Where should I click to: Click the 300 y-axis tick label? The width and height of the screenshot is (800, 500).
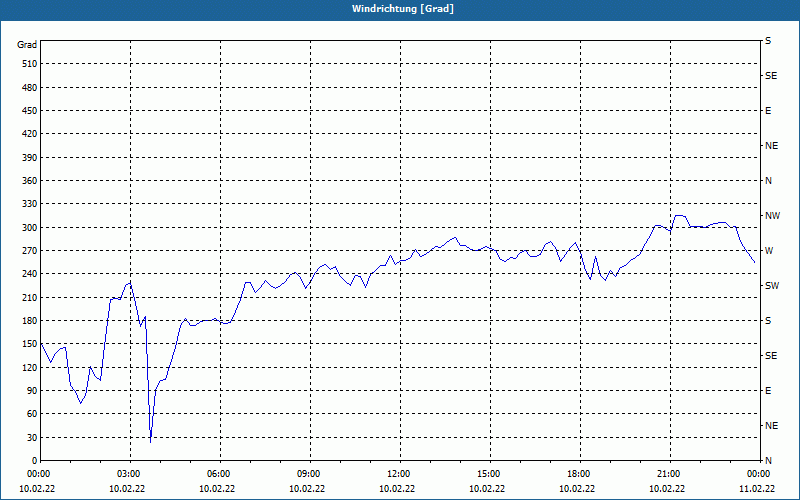tap(29, 228)
